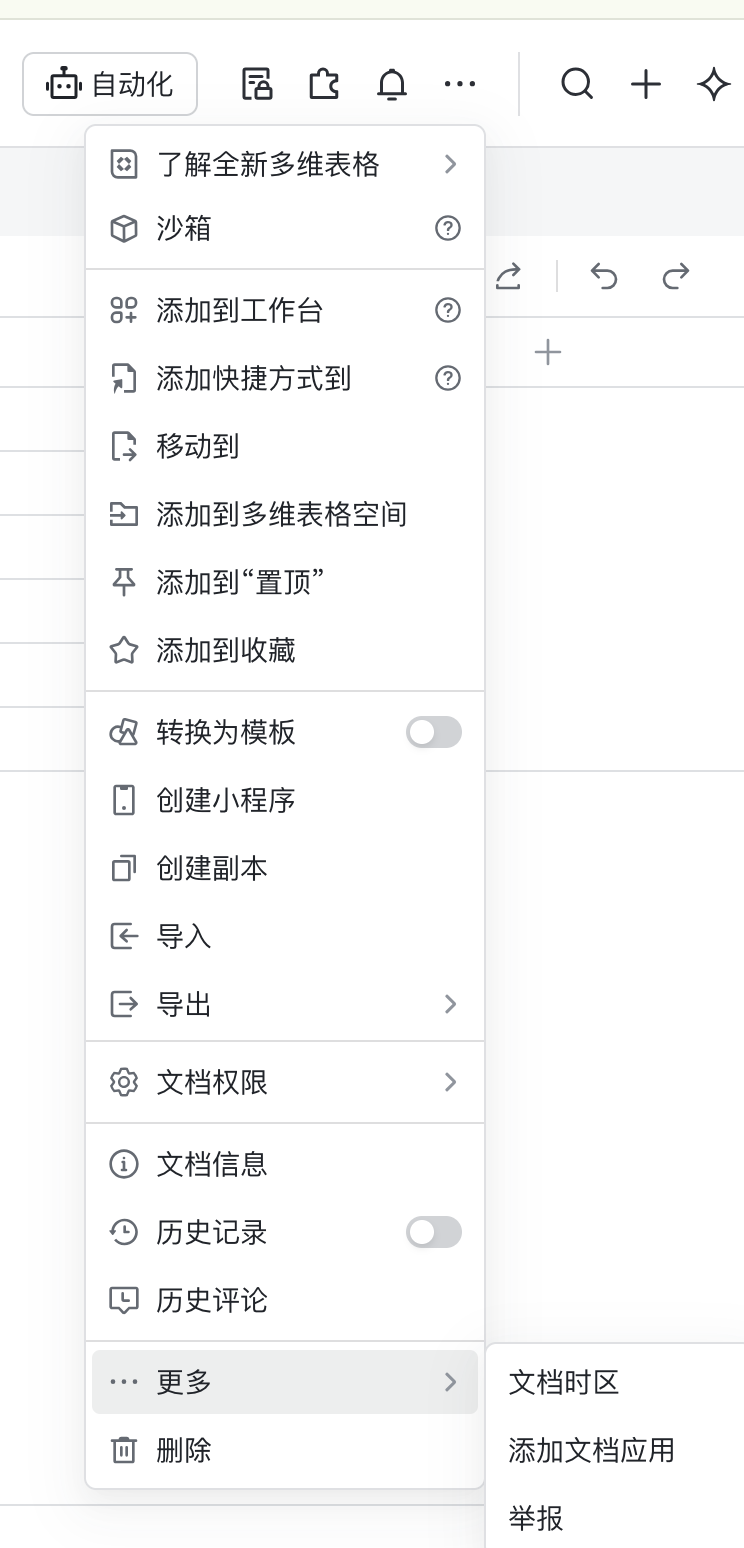Select 文档时区 from the submenu
Image resolution: width=744 pixels, height=1548 pixels.
pos(563,1382)
